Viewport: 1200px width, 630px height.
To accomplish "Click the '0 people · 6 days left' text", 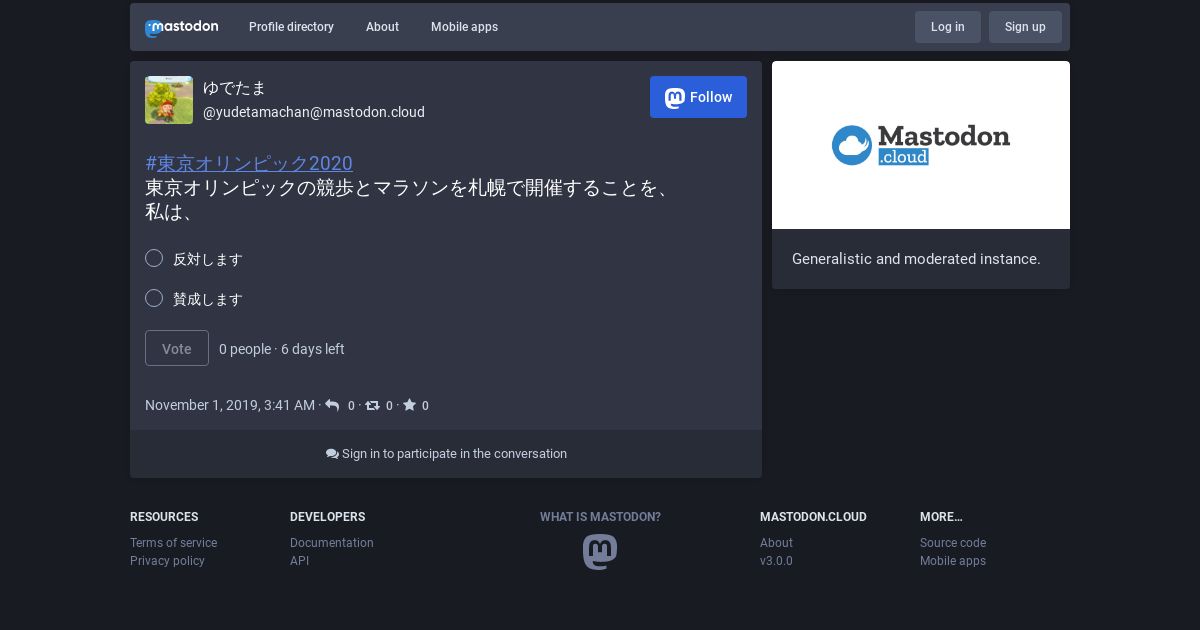I will pos(282,349).
